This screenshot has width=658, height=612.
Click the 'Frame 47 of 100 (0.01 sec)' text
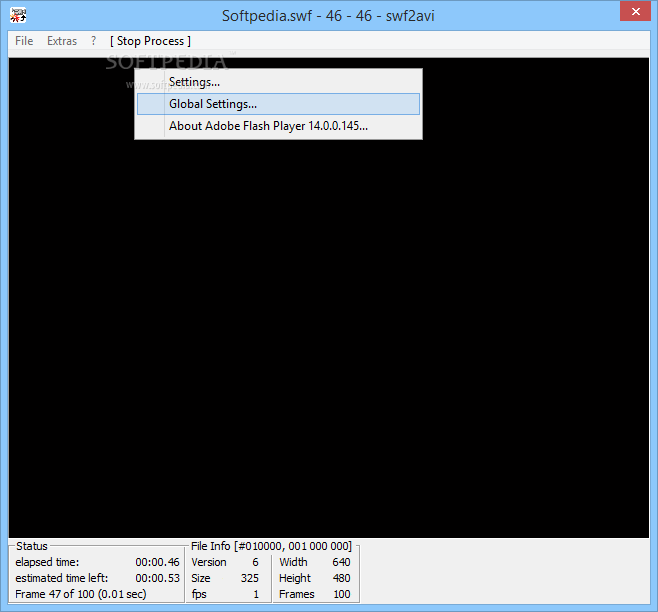pos(81,594)
